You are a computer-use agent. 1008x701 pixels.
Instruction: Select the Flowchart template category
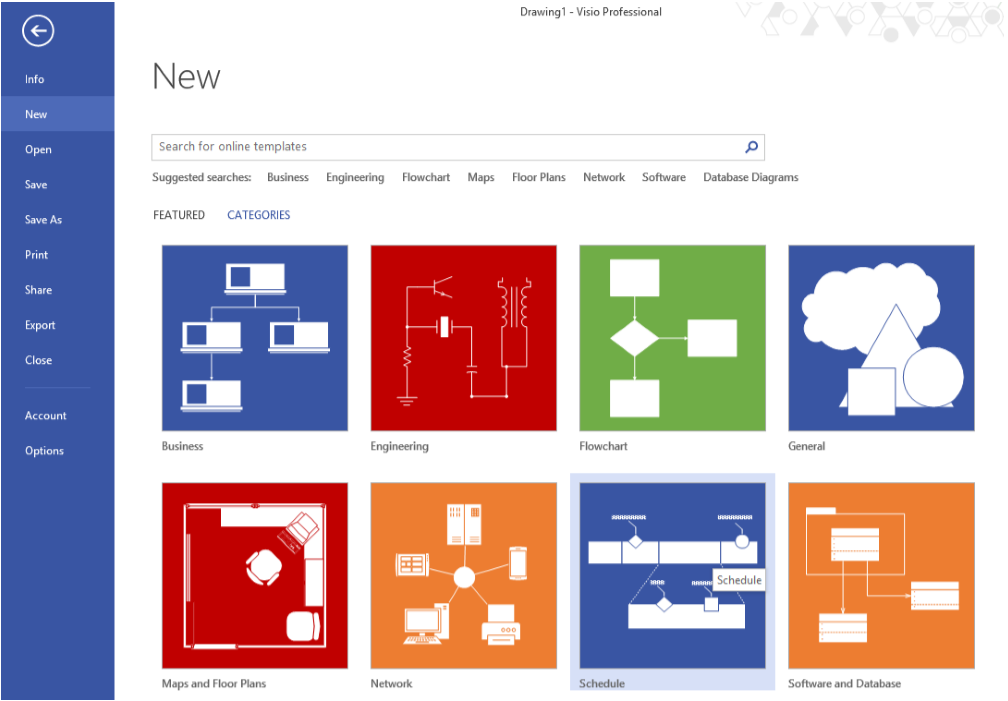click(672, 338)
